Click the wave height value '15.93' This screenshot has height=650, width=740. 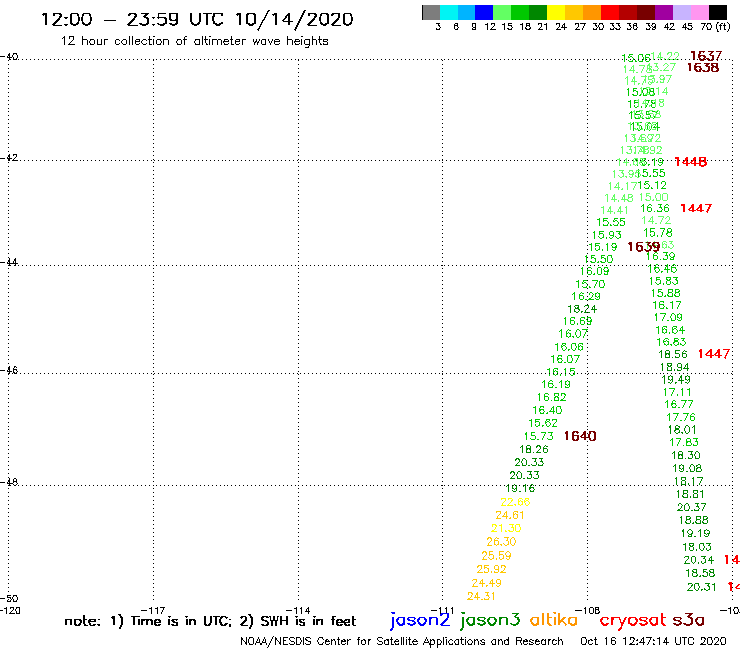(x=606, y=235)
